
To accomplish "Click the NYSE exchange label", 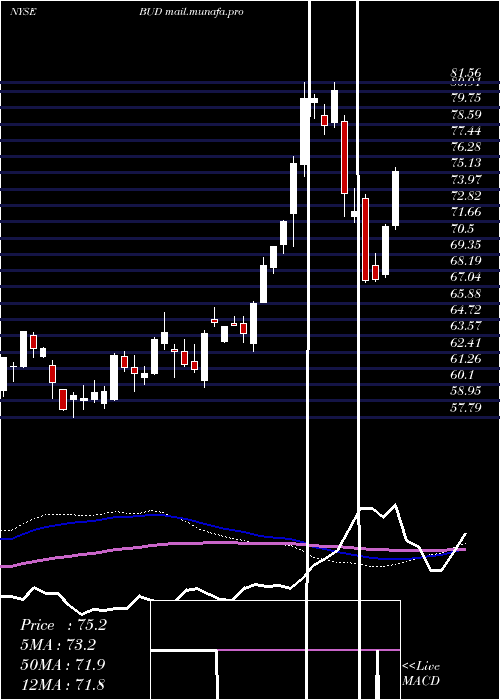I will coord(23,12).
